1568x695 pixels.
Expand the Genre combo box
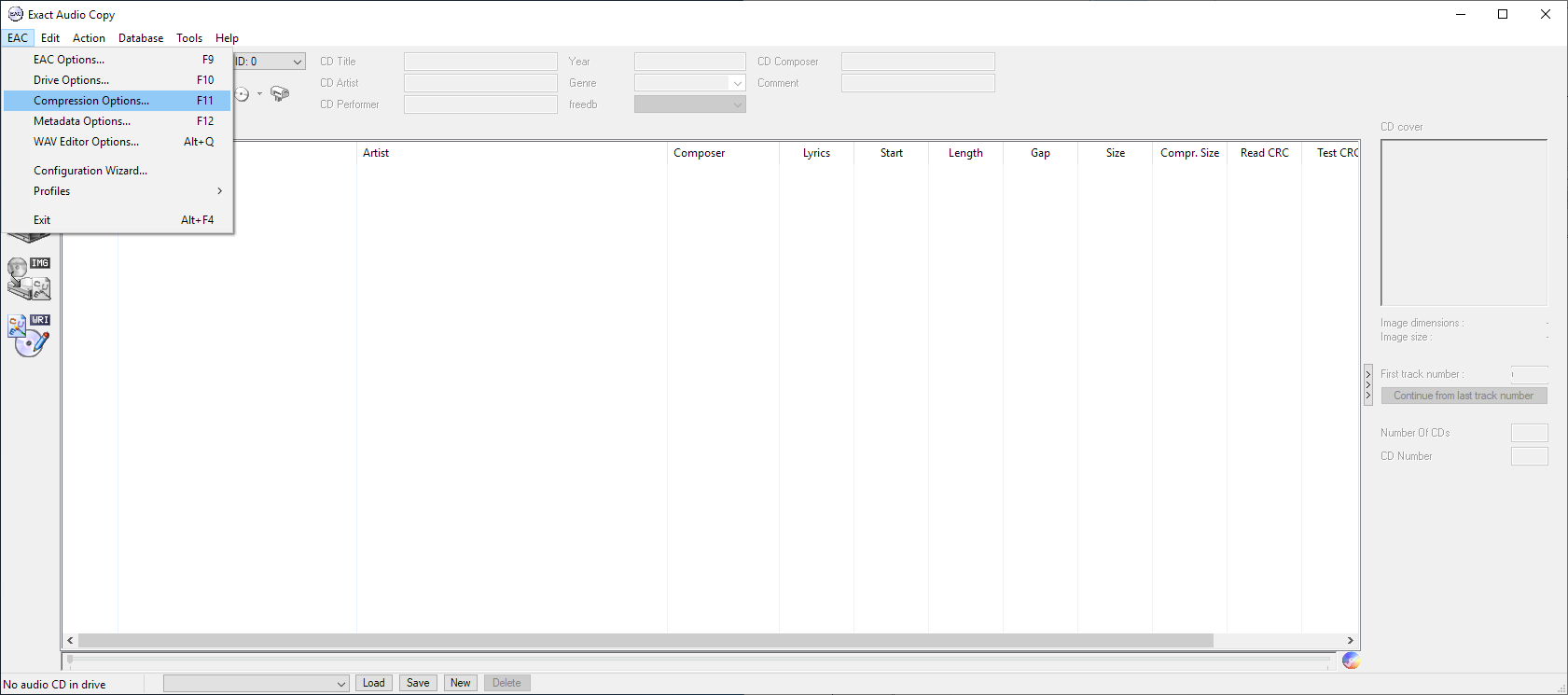pos(737,83)
